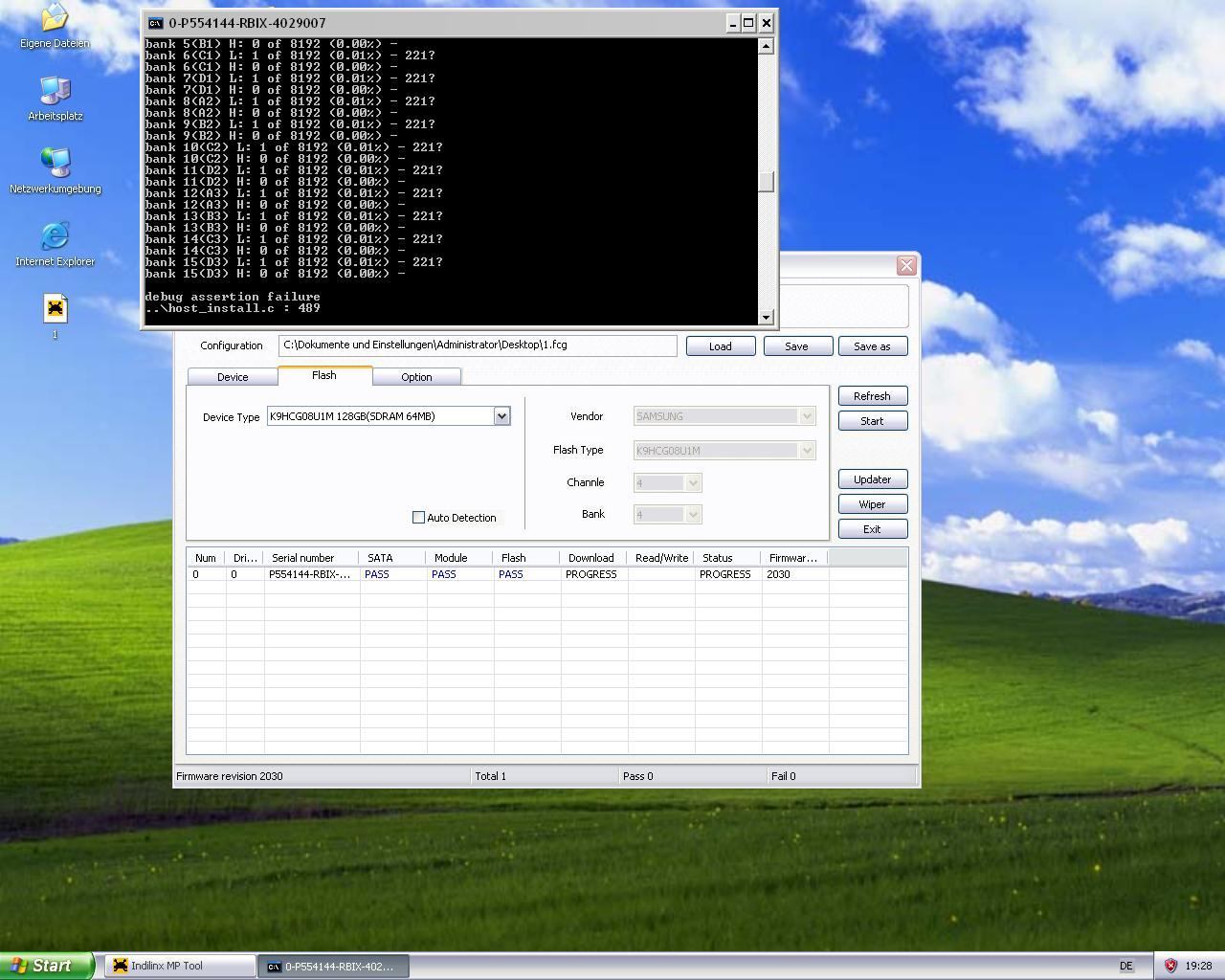Switch to the Flash tab
Viewport: 1225px width, 980px height.
pyautogui.click(x=324, y=375)
